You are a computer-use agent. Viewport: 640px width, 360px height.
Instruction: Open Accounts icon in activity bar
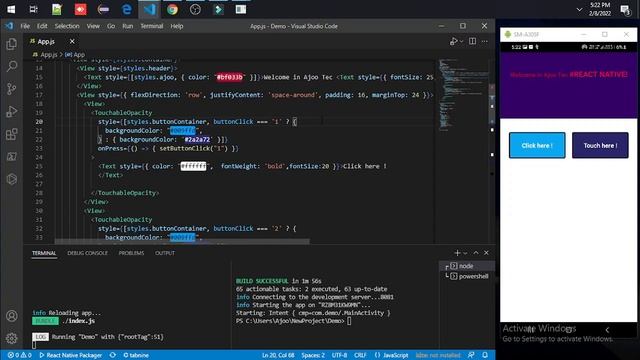(11, 316)
